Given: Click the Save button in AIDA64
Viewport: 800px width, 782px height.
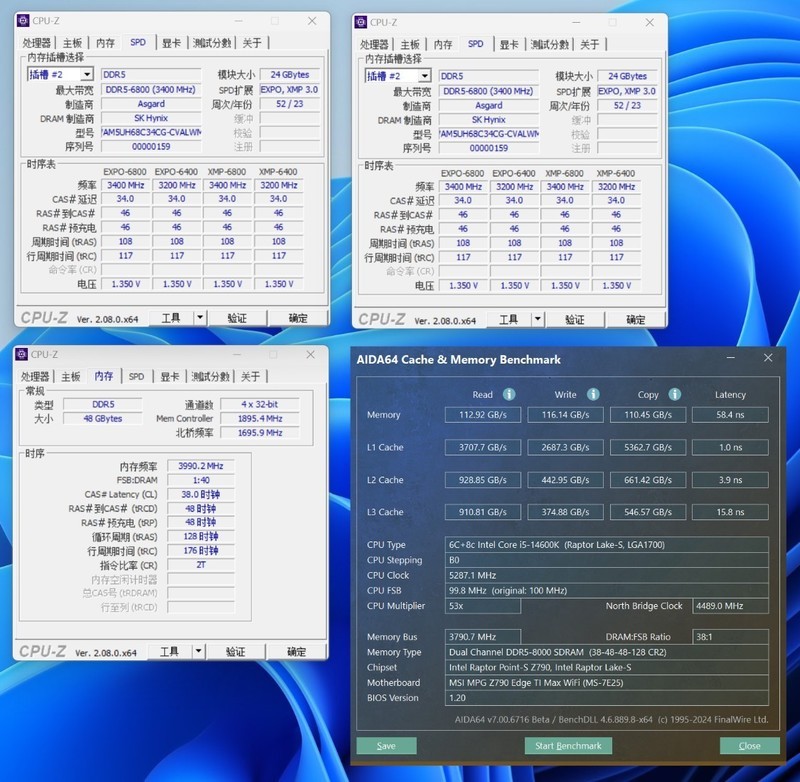Looking at the screenshot, I should tap(385, 746).
